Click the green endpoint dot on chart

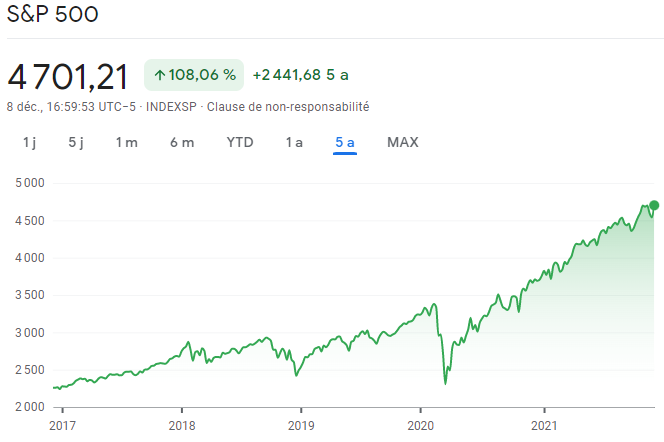(654, 205)
